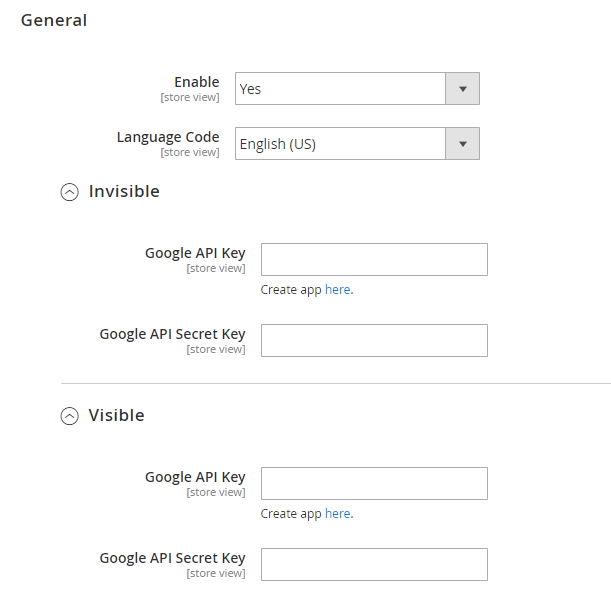Open the Language Code dropdown arrow

point(462,144)
